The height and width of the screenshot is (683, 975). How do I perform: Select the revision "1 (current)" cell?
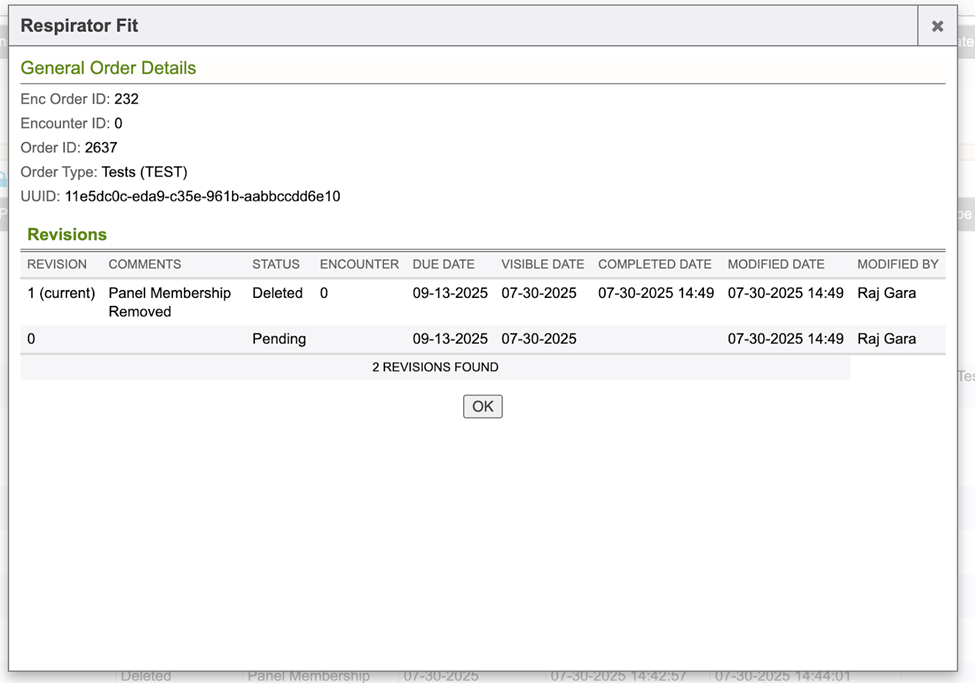point(61,293)
